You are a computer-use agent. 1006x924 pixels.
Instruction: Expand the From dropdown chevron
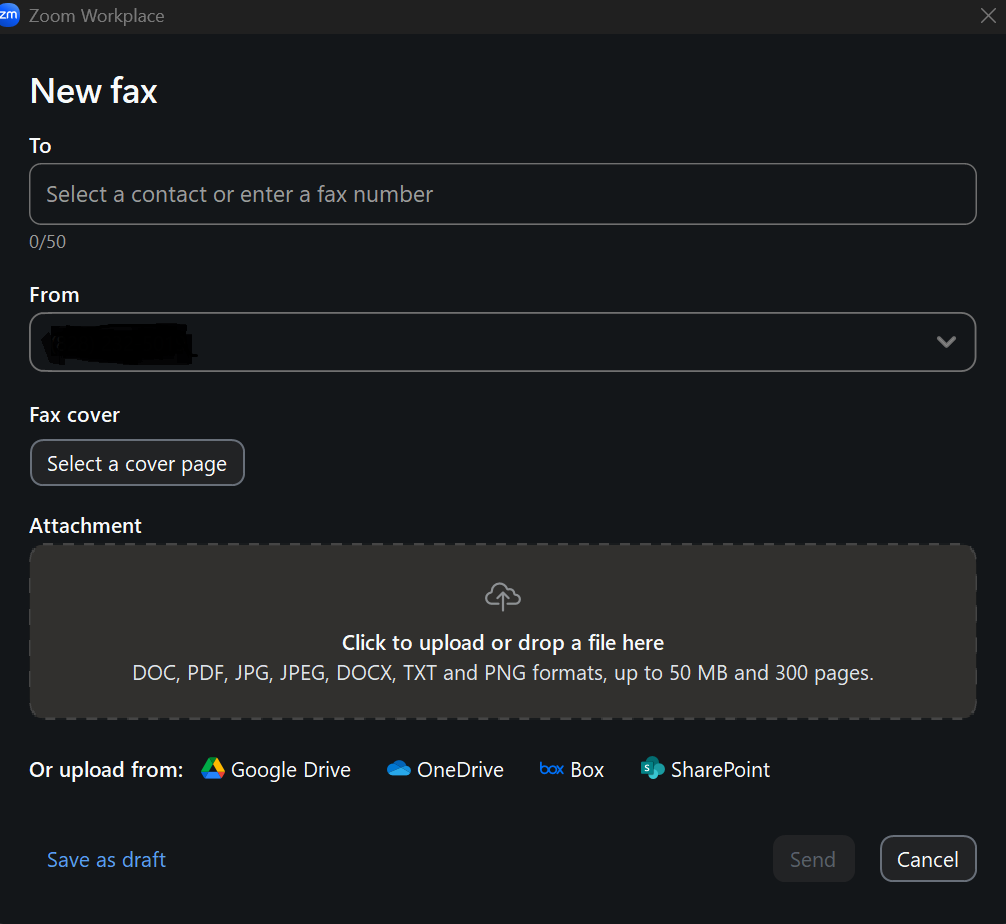pos(945,342)
